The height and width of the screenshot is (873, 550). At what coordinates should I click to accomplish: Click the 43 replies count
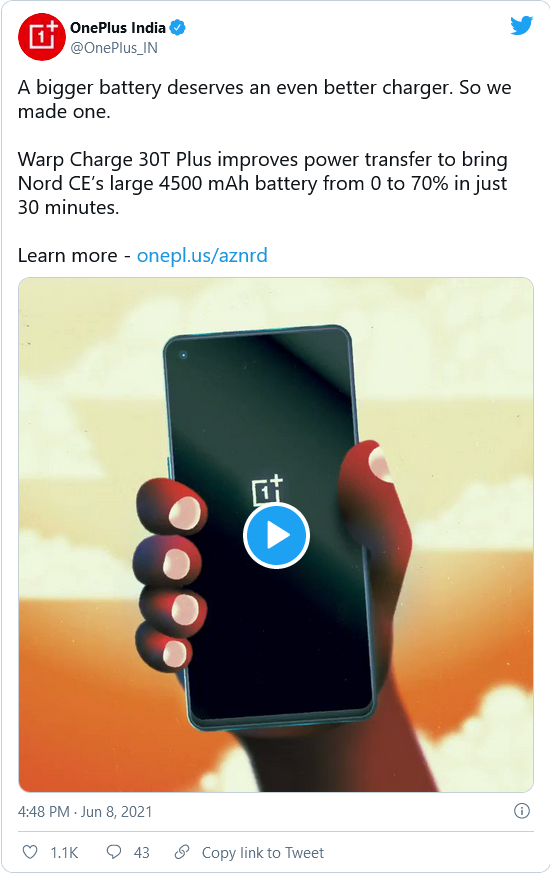141,852
